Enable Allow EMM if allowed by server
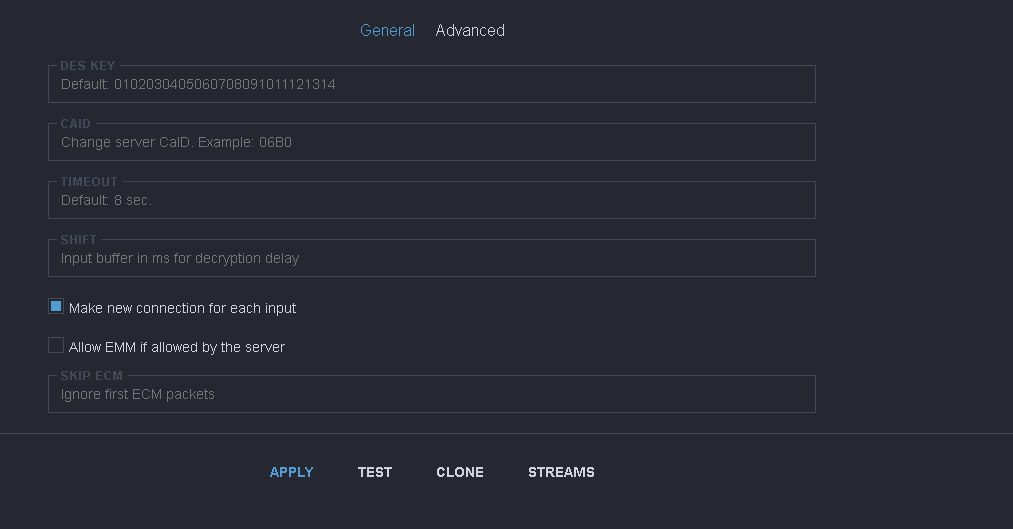Screen dimensions: 1013x529 click(56, 345)
